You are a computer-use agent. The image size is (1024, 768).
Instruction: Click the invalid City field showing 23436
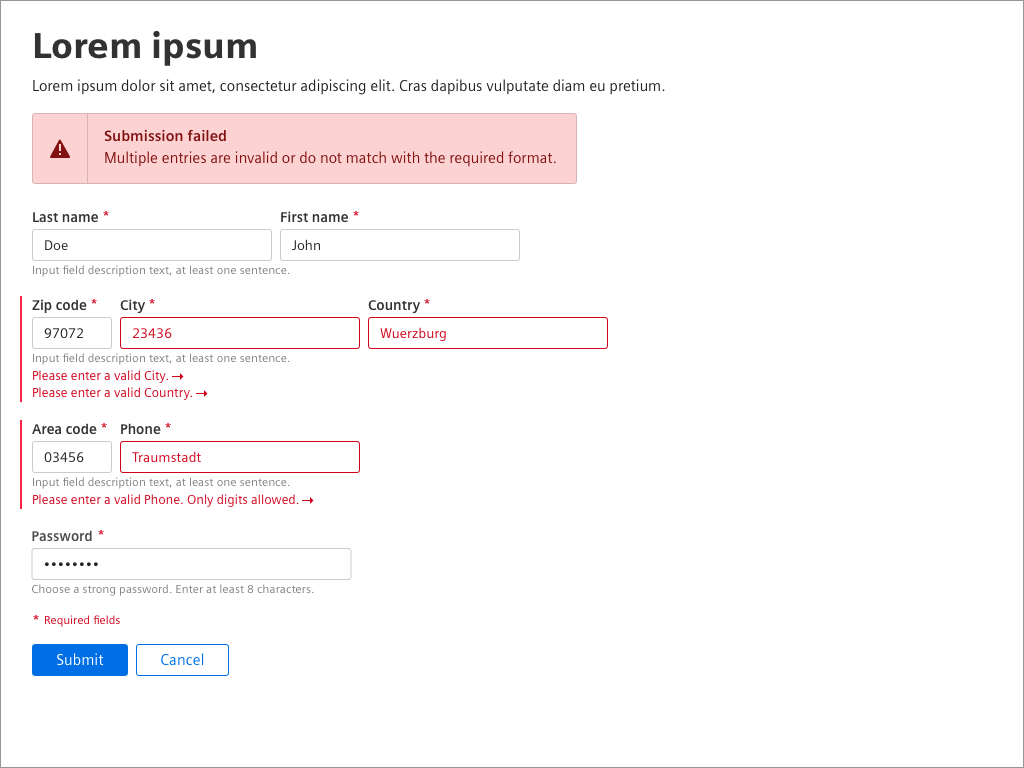pyautogui.click(x=239, y=333)
